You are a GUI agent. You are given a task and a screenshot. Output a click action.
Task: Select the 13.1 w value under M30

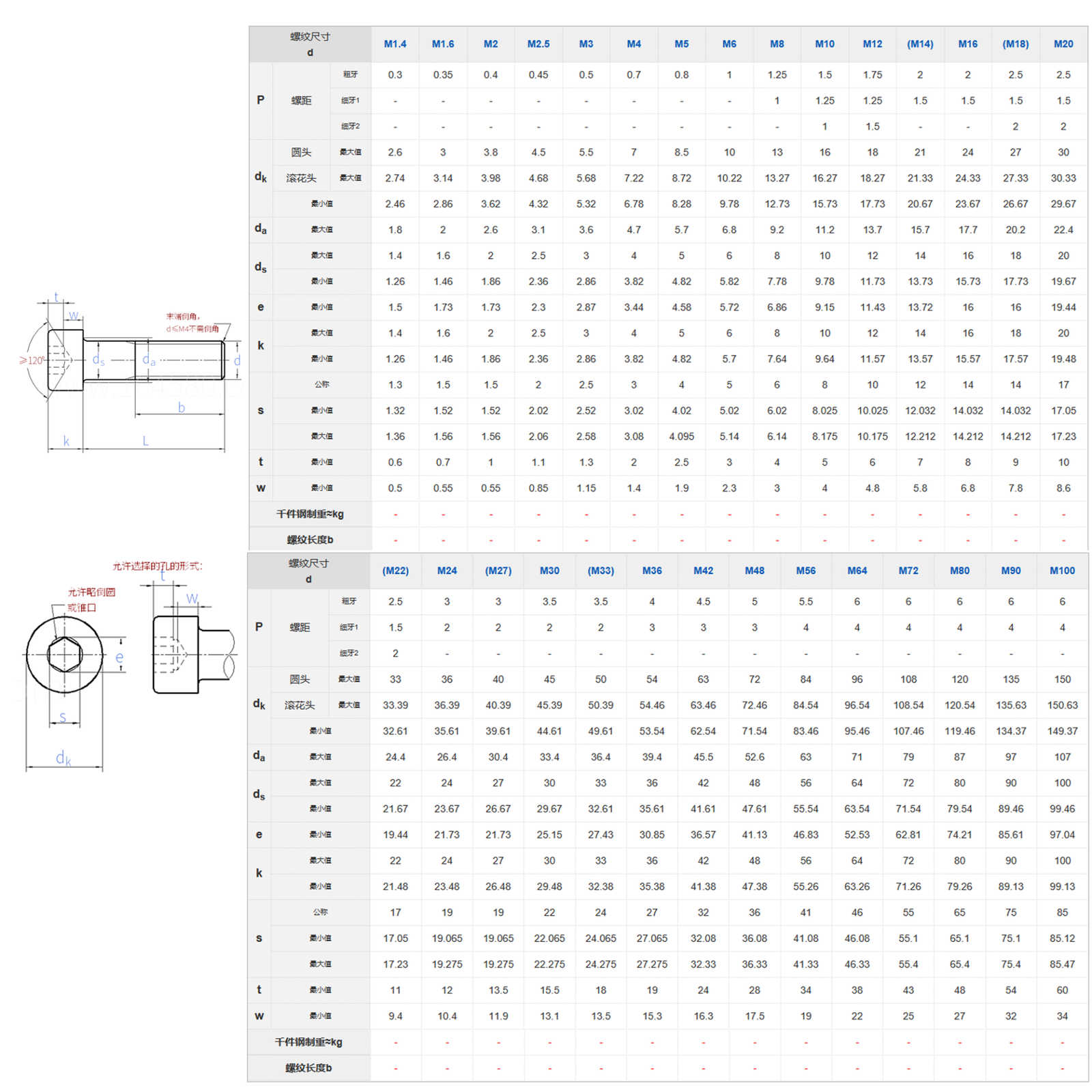tap(549, 1016)
